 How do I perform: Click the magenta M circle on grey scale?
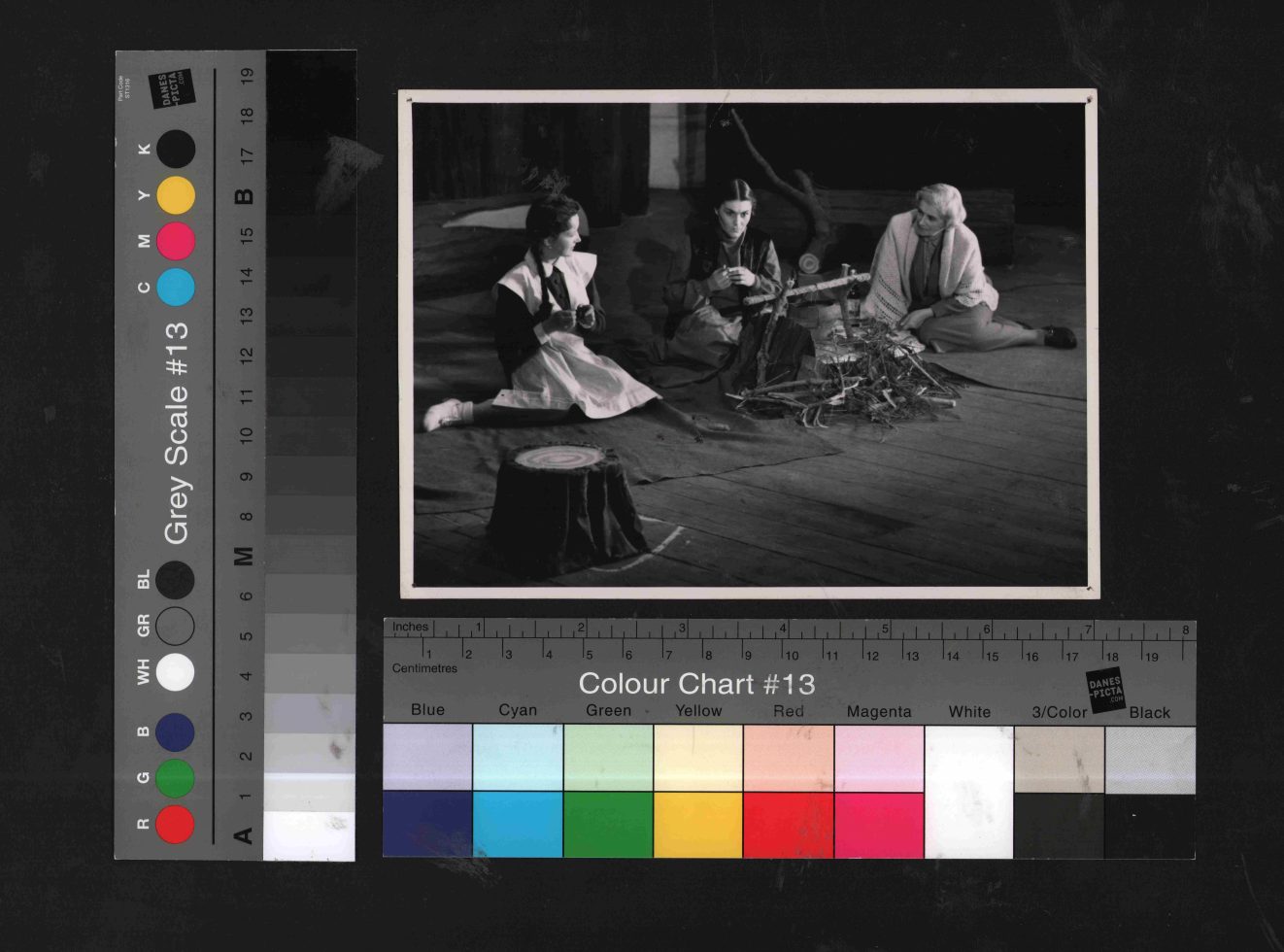176,241
